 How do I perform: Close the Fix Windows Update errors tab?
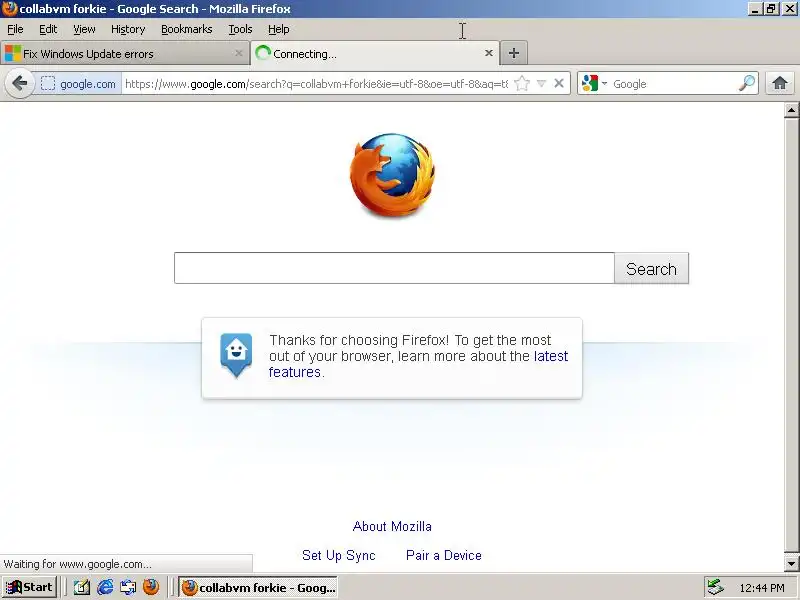pos(238,53)
